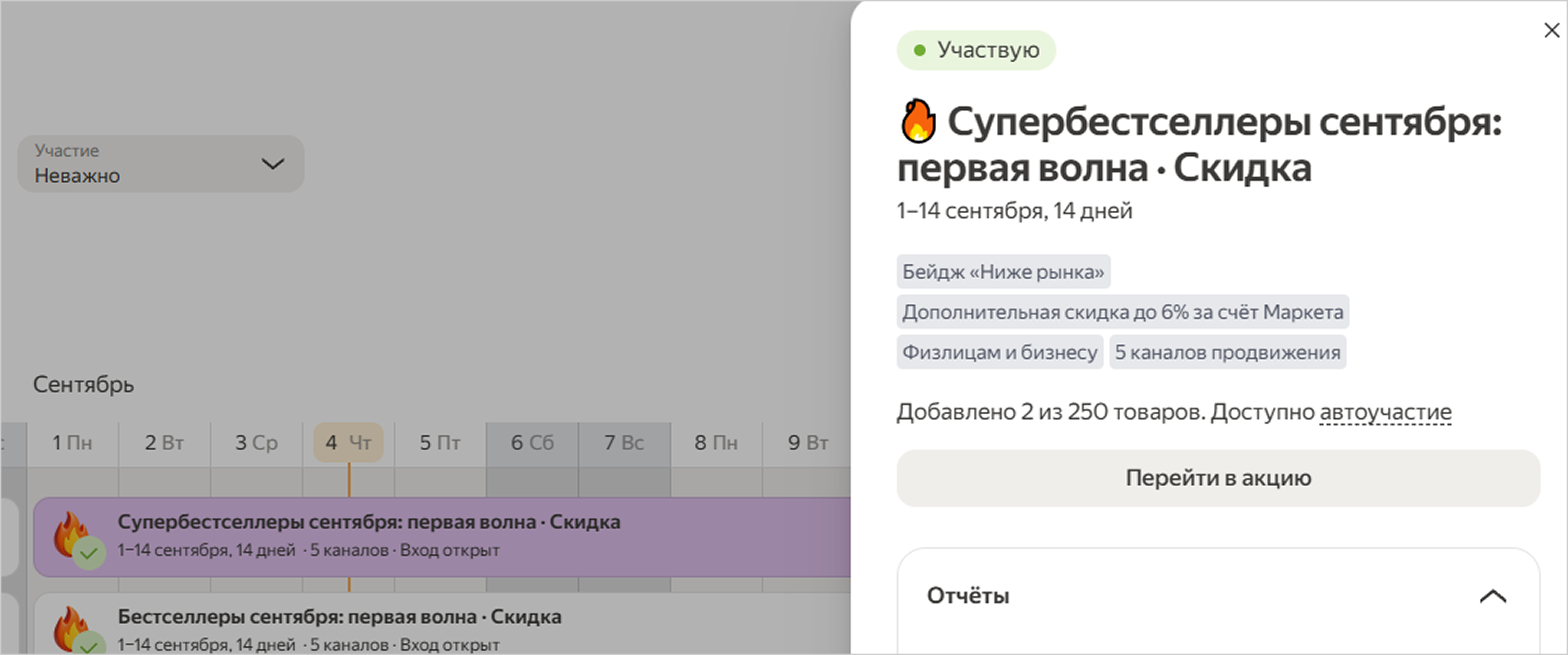Click the green dot in the Участвую badge
This screenshot has height=655, width=1568.
tap(920, 51)
